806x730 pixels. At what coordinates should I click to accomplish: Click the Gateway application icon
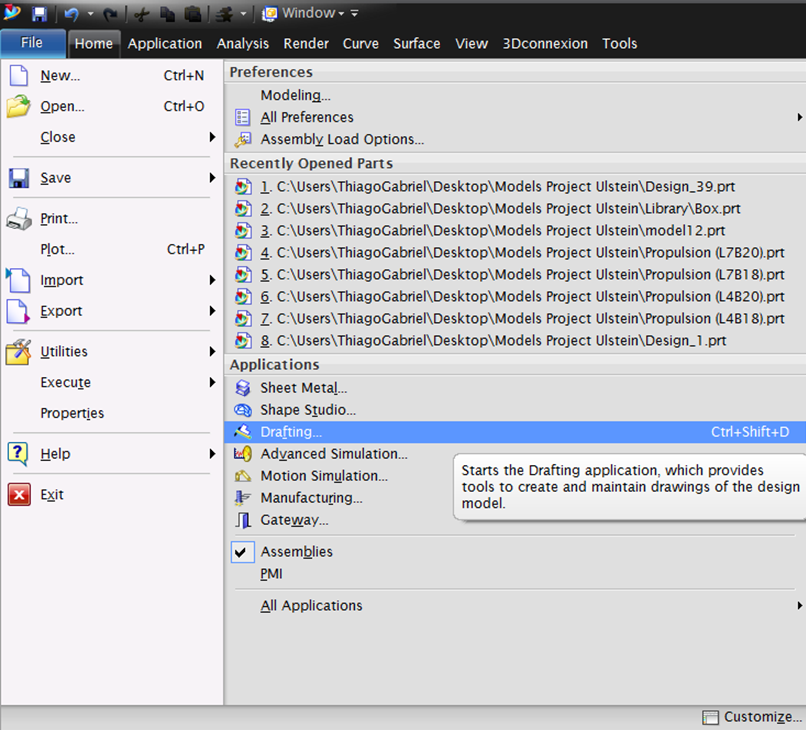(x=243, y=520)
